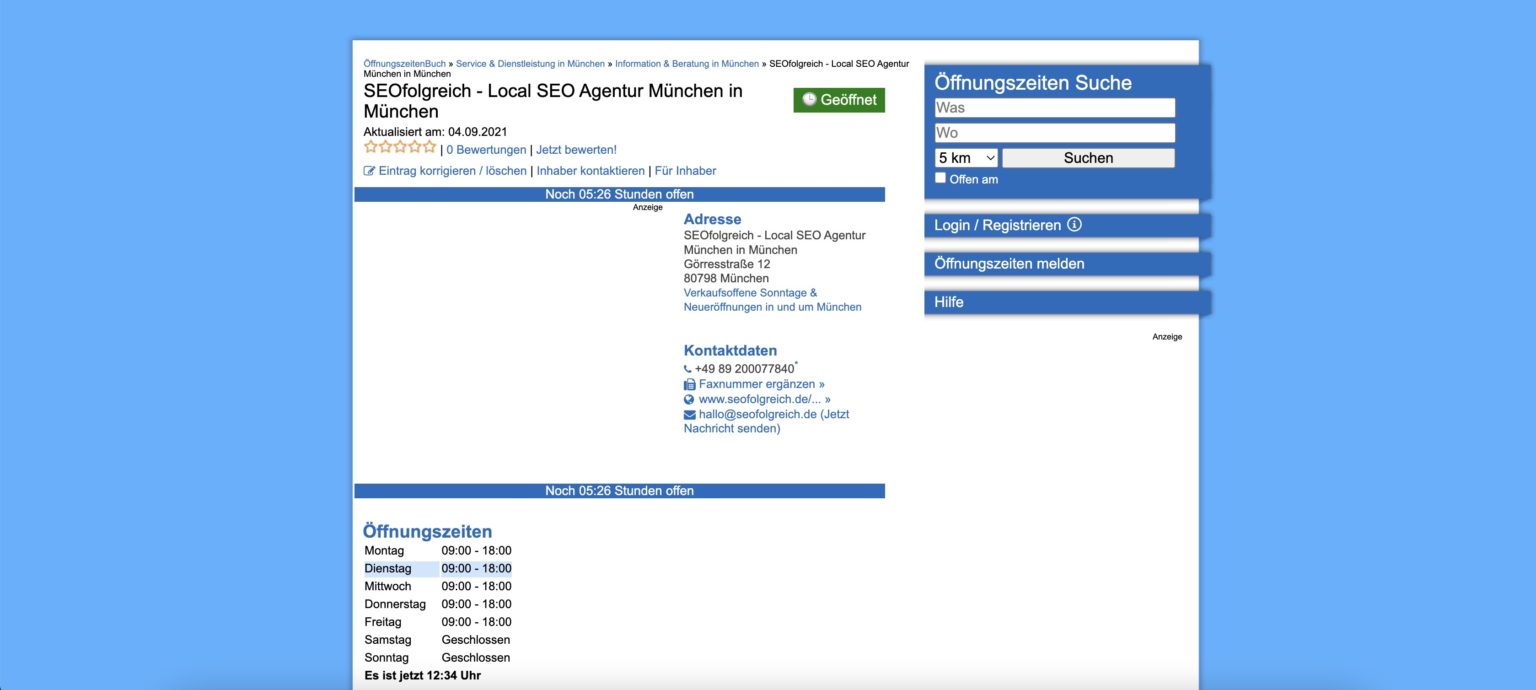Image resolution: width=1536 pixels, height=690 pixels.
Task: Click the envelope icon beside hallo@seofolgreich.de
Action: [x=690, y=414]
